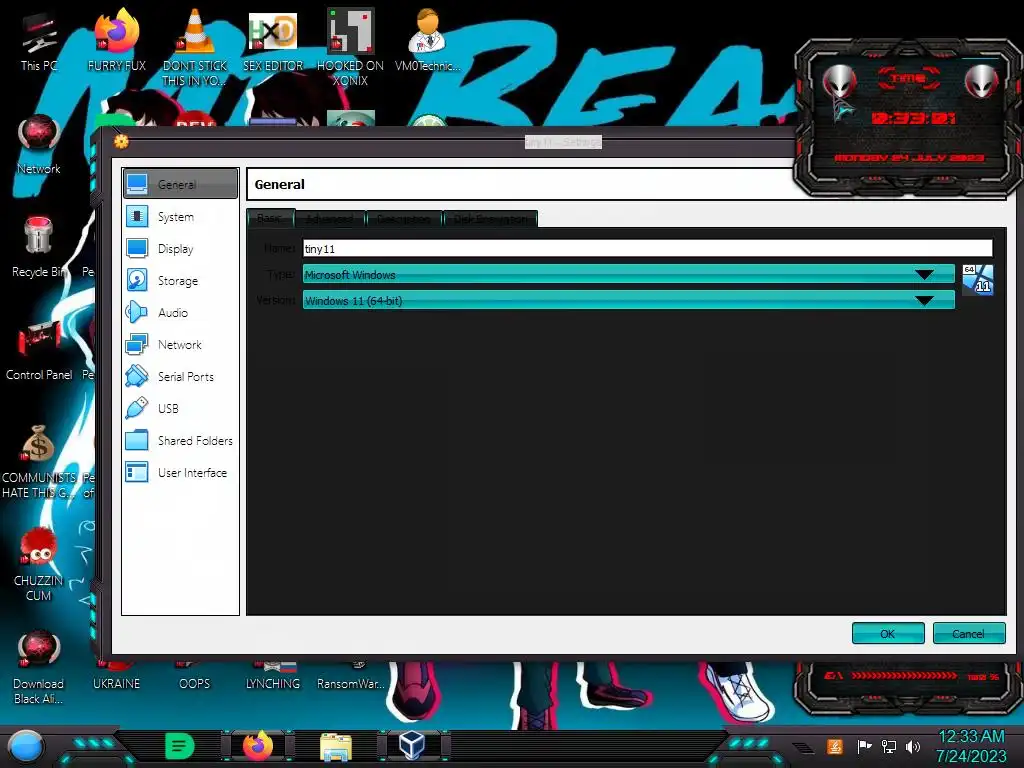Screen dimensions: 1024x768
Task: Click the taskbar clock showing 12:33 AM
Action: tap(971, 746)
